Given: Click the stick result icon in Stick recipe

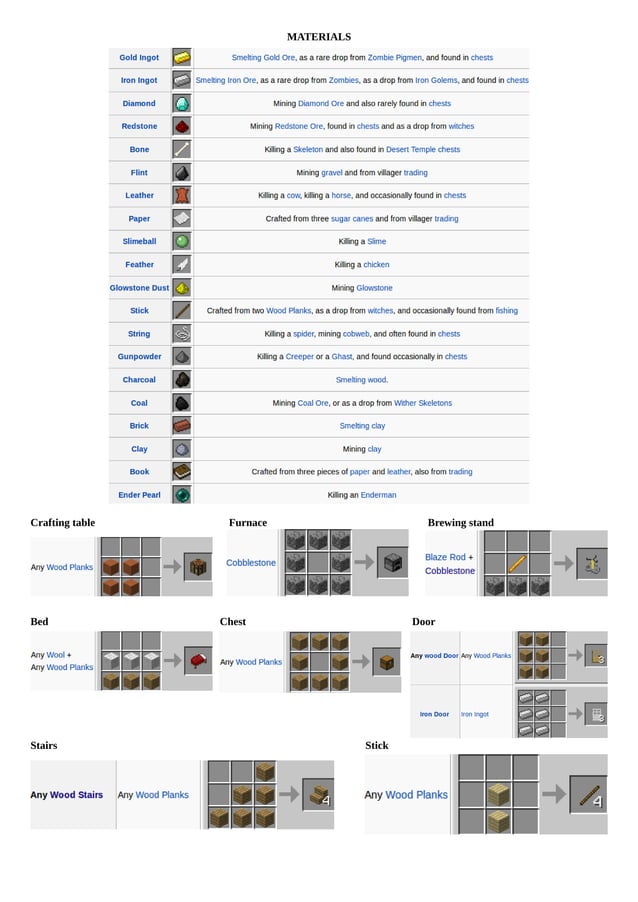Looking at the screenshot, I should 589,795.
